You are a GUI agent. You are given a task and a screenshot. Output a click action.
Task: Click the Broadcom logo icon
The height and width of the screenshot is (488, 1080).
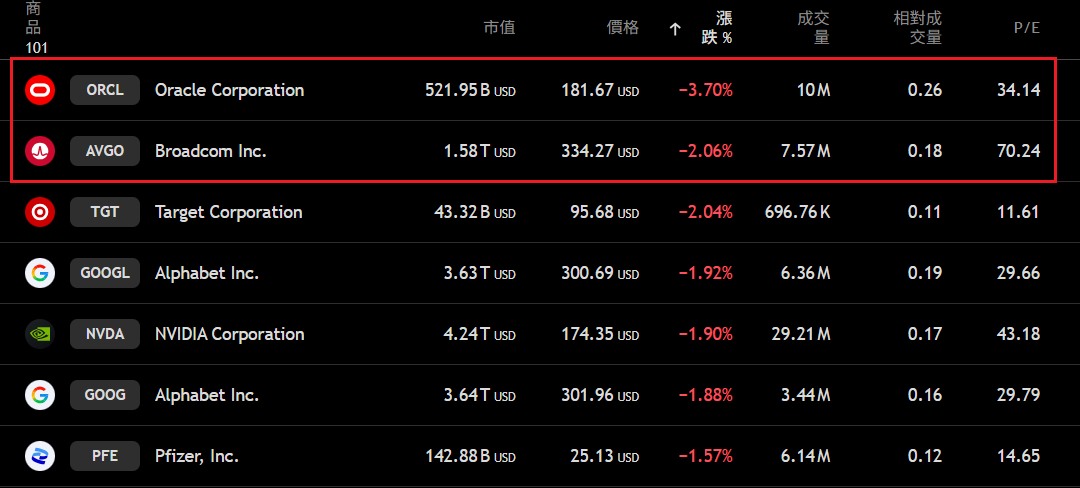[x=39, y=151]
